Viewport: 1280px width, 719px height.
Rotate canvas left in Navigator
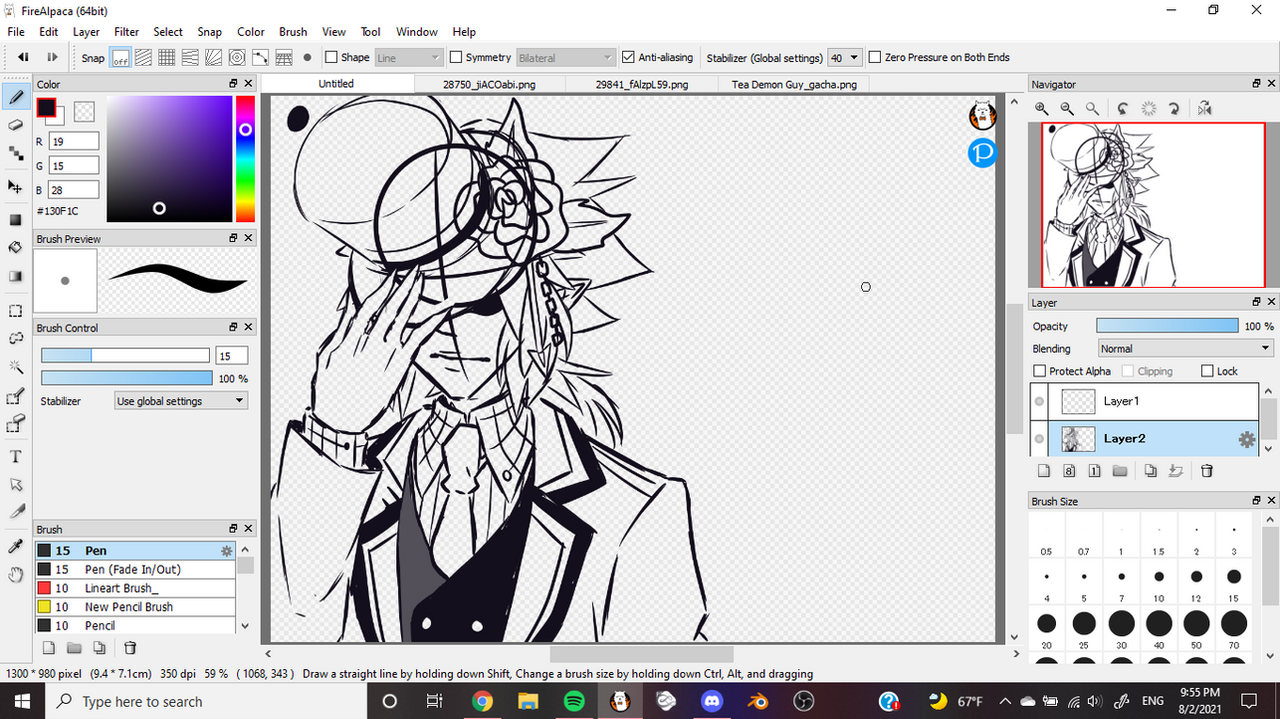click(1123, 108)
